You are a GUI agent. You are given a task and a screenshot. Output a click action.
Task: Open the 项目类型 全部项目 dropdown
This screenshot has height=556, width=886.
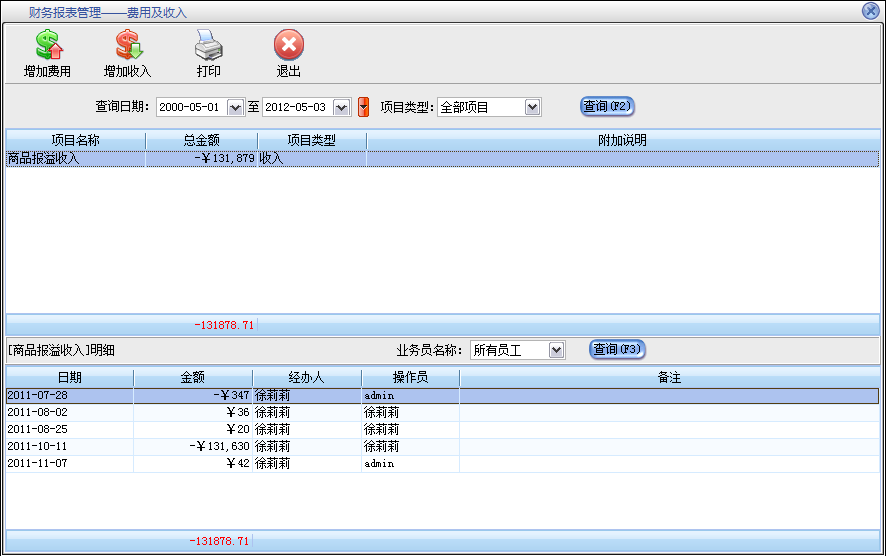532,107
